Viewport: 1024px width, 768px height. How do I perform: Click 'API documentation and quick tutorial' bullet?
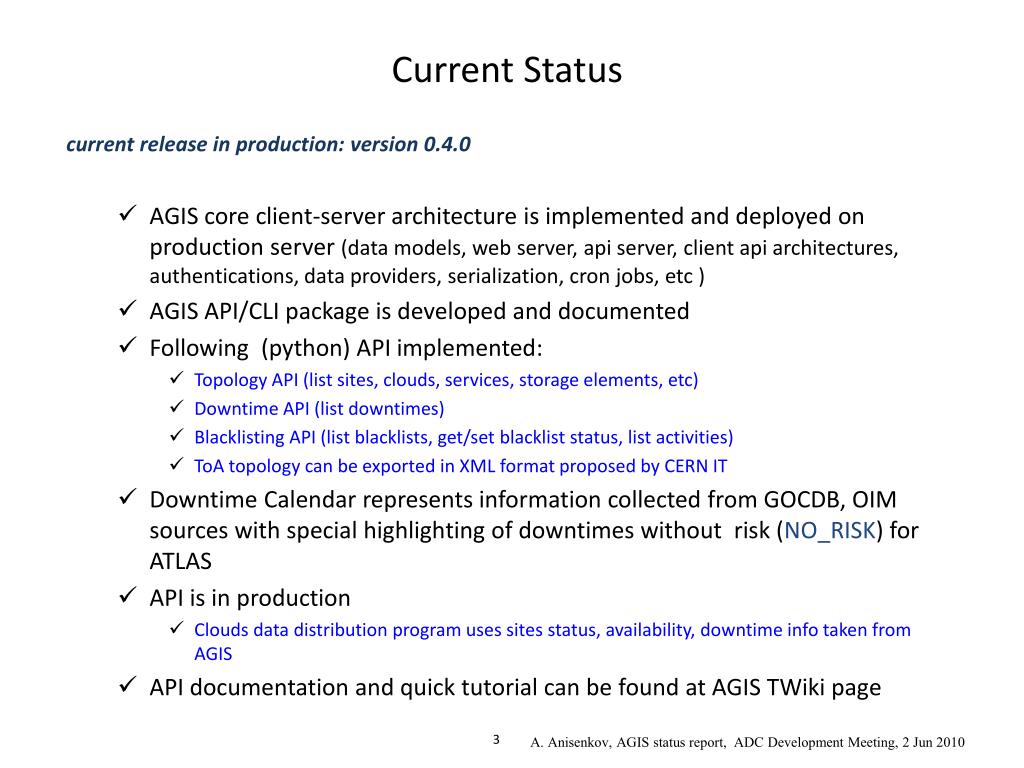click(515, 688)
